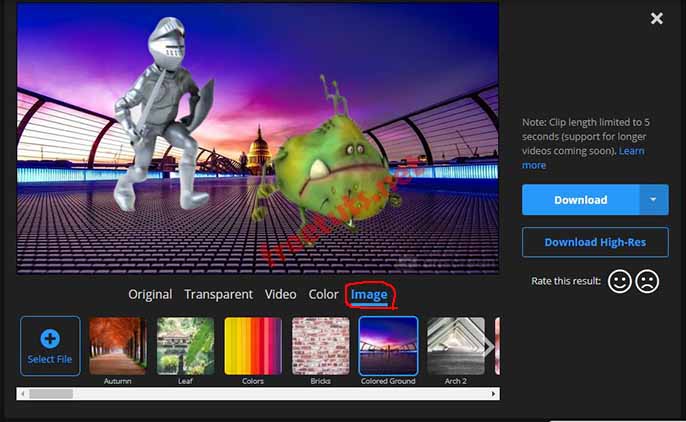The image size is (686, 422).
Task: Click the sad frowning rating face
Action: pyautogui.click(x=647, y=281)
